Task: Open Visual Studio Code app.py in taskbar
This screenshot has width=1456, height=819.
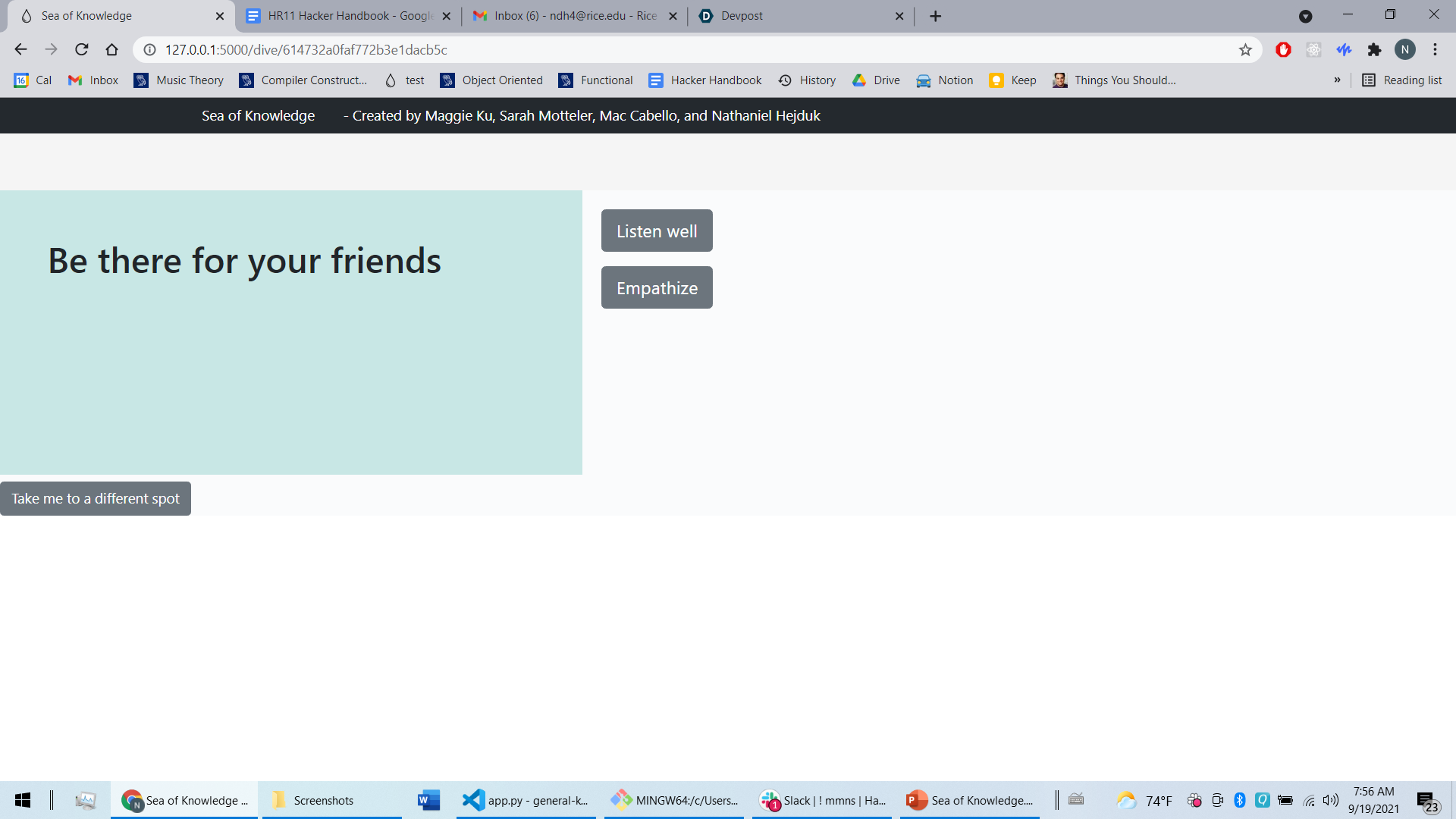Action: tap(526, 800)
